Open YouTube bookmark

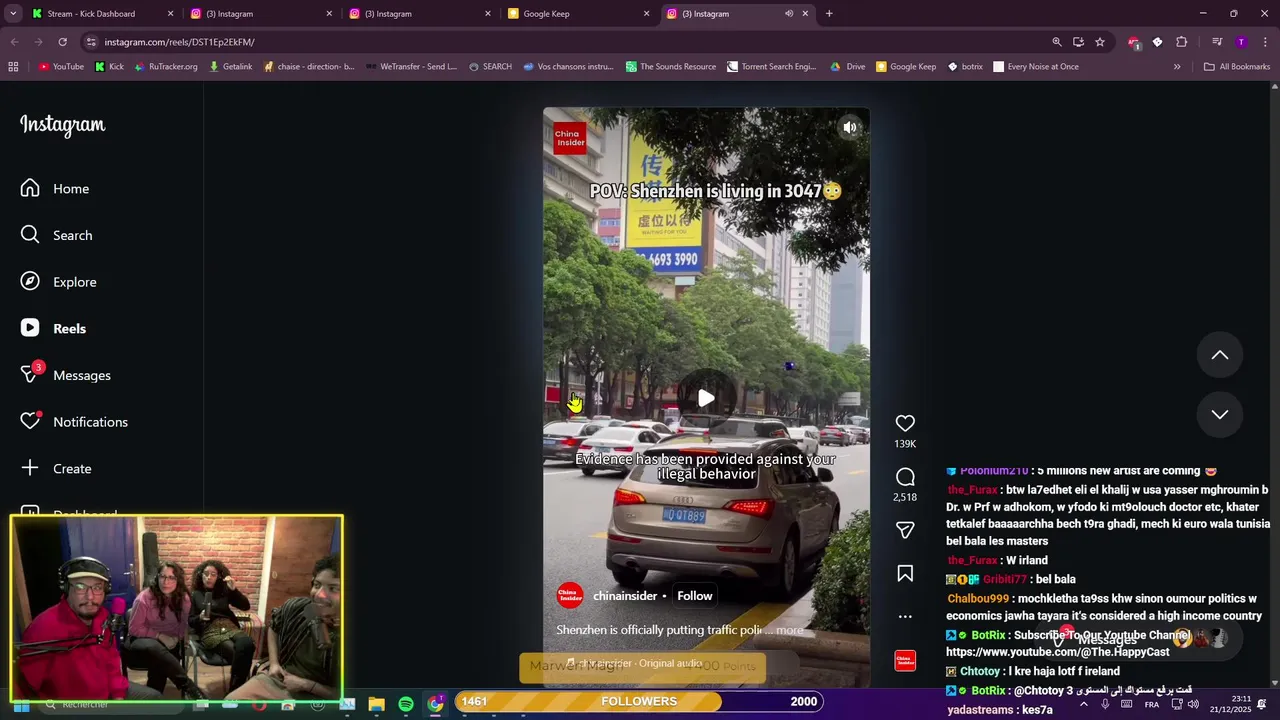tap(61, 67)
